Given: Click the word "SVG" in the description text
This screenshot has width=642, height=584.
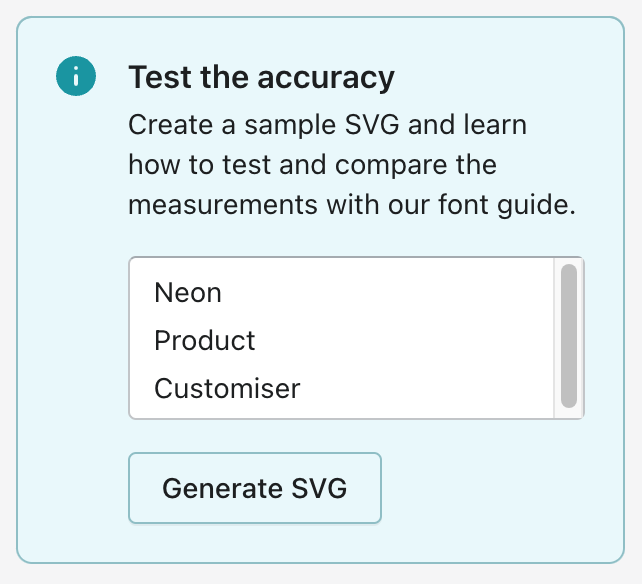Looking at the screenshot, I should (373, 127).
